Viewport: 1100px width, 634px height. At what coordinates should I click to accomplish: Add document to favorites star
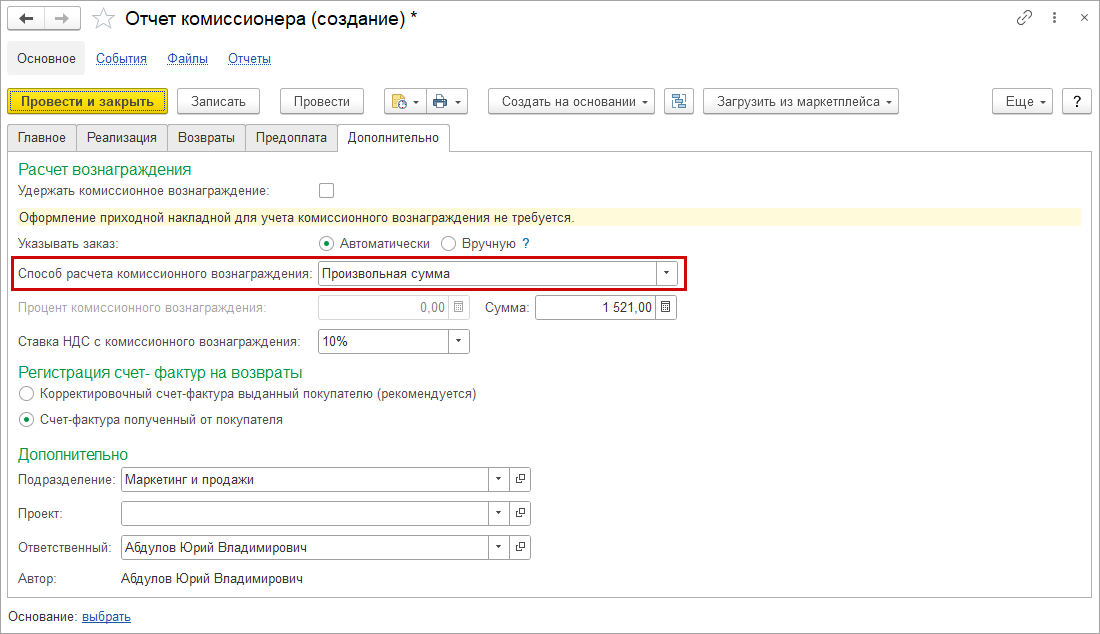pyautogui.click(x=102, y=19)
